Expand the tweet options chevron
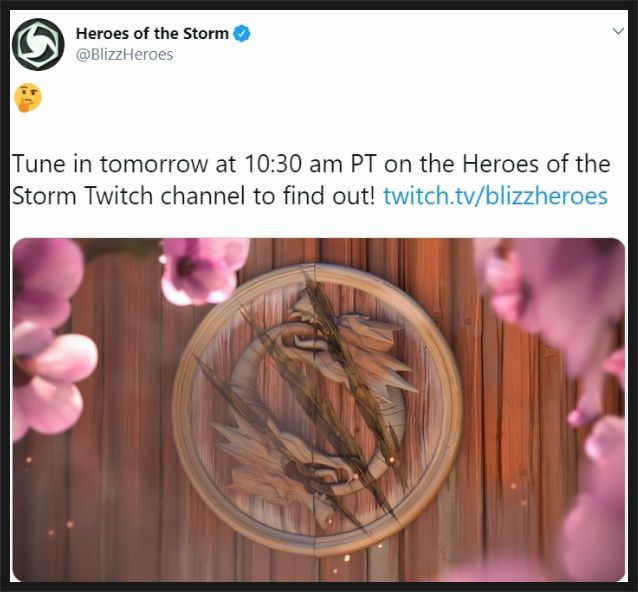 click(618, 31)
